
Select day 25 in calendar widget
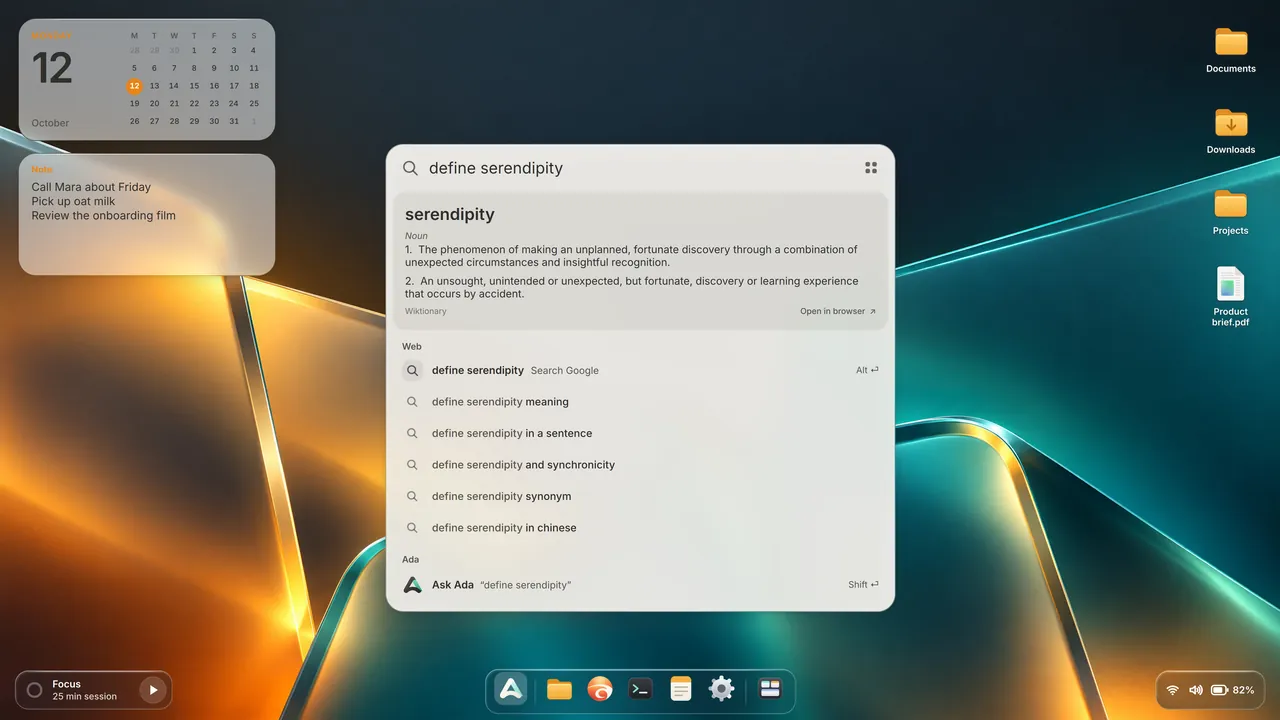point(254,103)
